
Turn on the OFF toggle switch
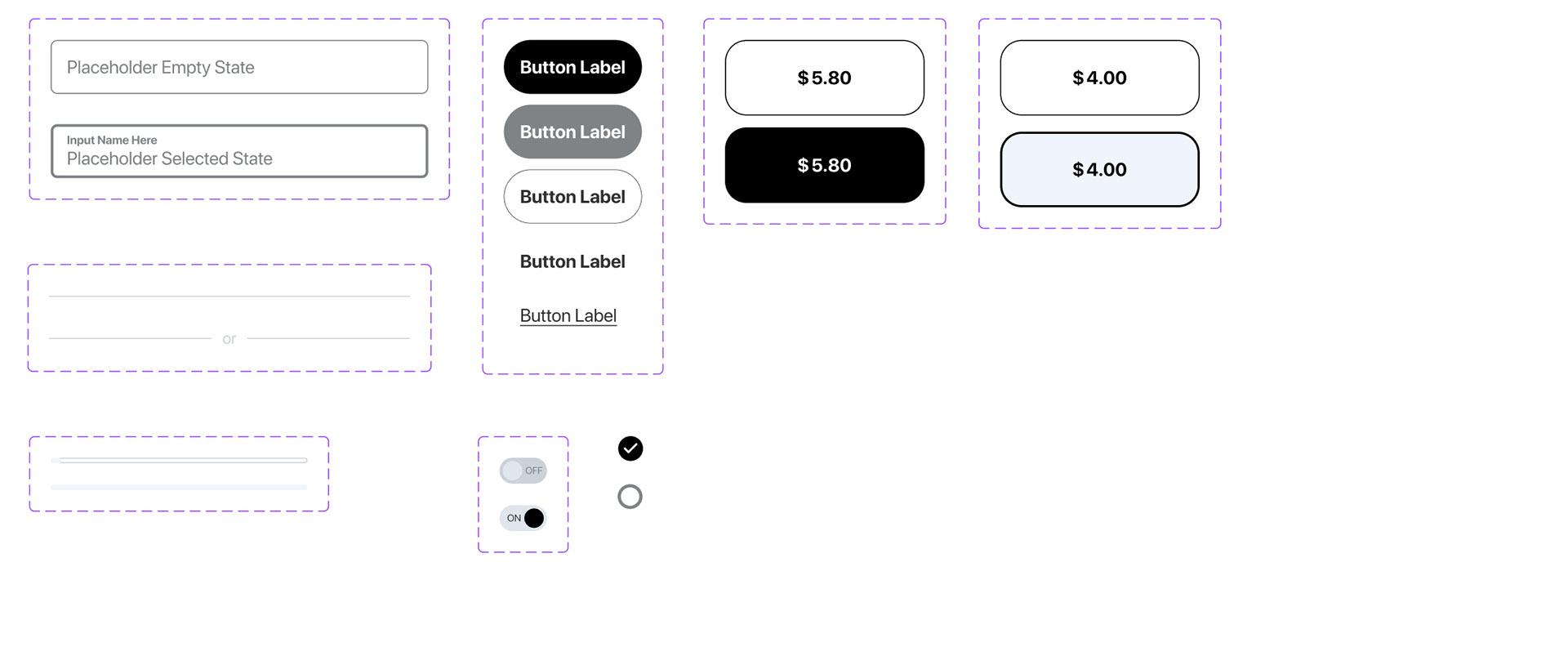click(523, 471)
